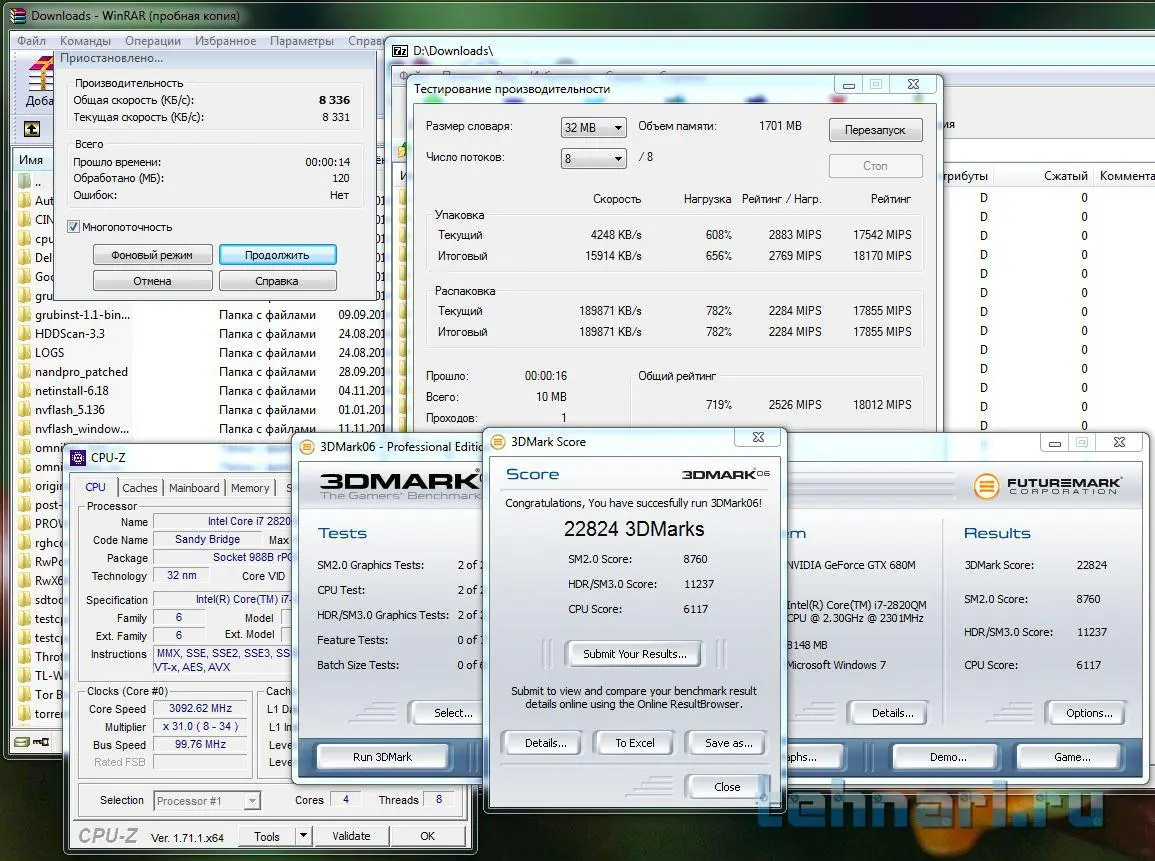Click the 3DMark Score window title icon
Viewport: 1155px width, 861px height.
498,442
